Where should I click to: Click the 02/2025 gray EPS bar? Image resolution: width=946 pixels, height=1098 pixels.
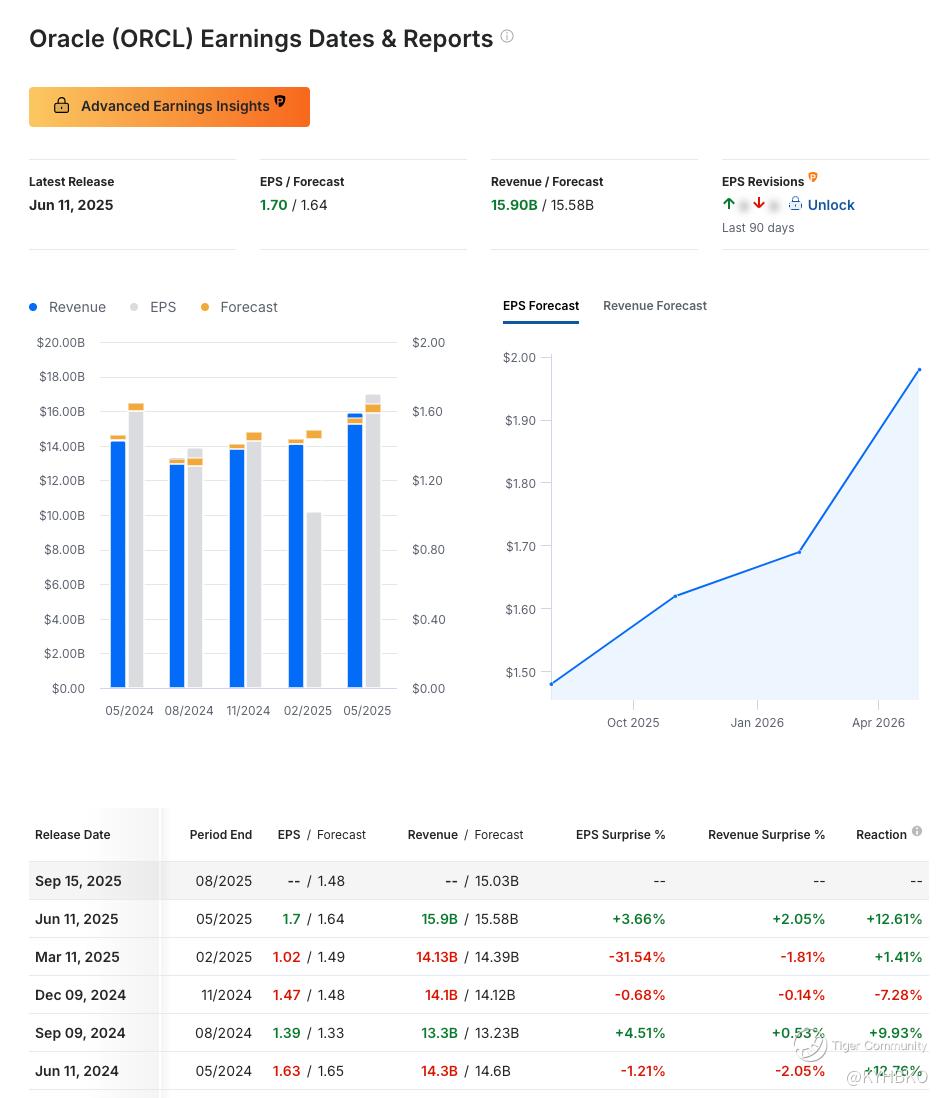[x=314, y=600]
